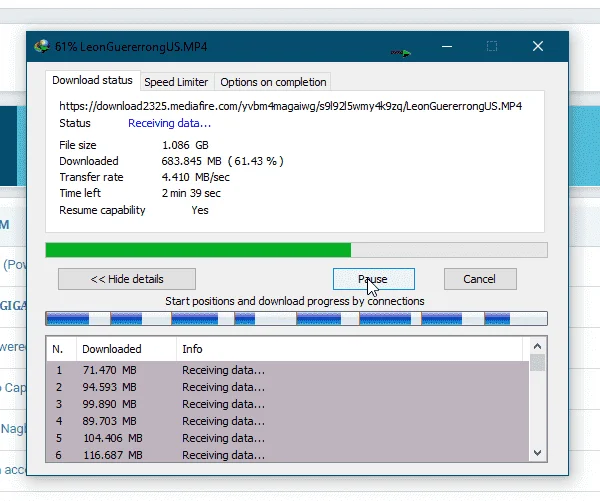
Task: Click the time left value 2 min 39 sec
Action: click(x=191, y=193)
